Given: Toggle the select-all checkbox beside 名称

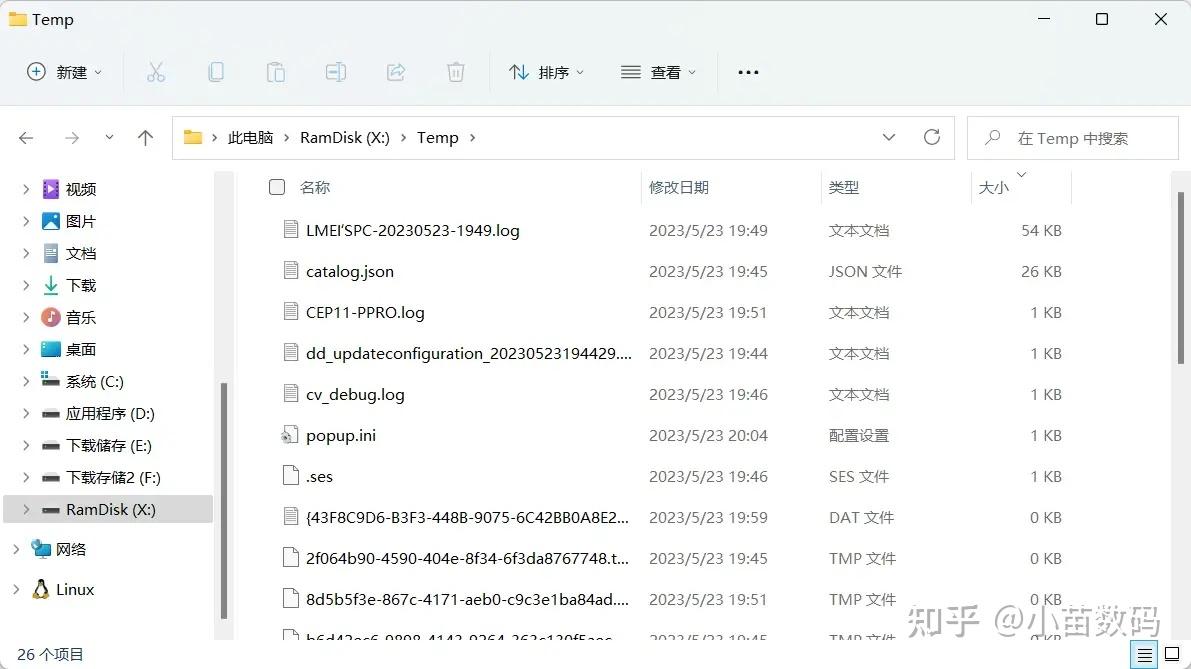Looking at the screenshot, I should (276, 187).
